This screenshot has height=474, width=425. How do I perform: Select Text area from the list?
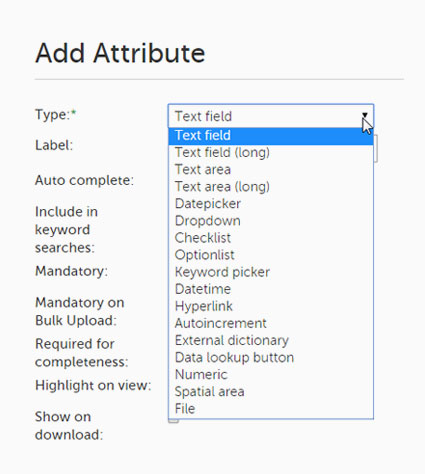[x=271, y=170]
